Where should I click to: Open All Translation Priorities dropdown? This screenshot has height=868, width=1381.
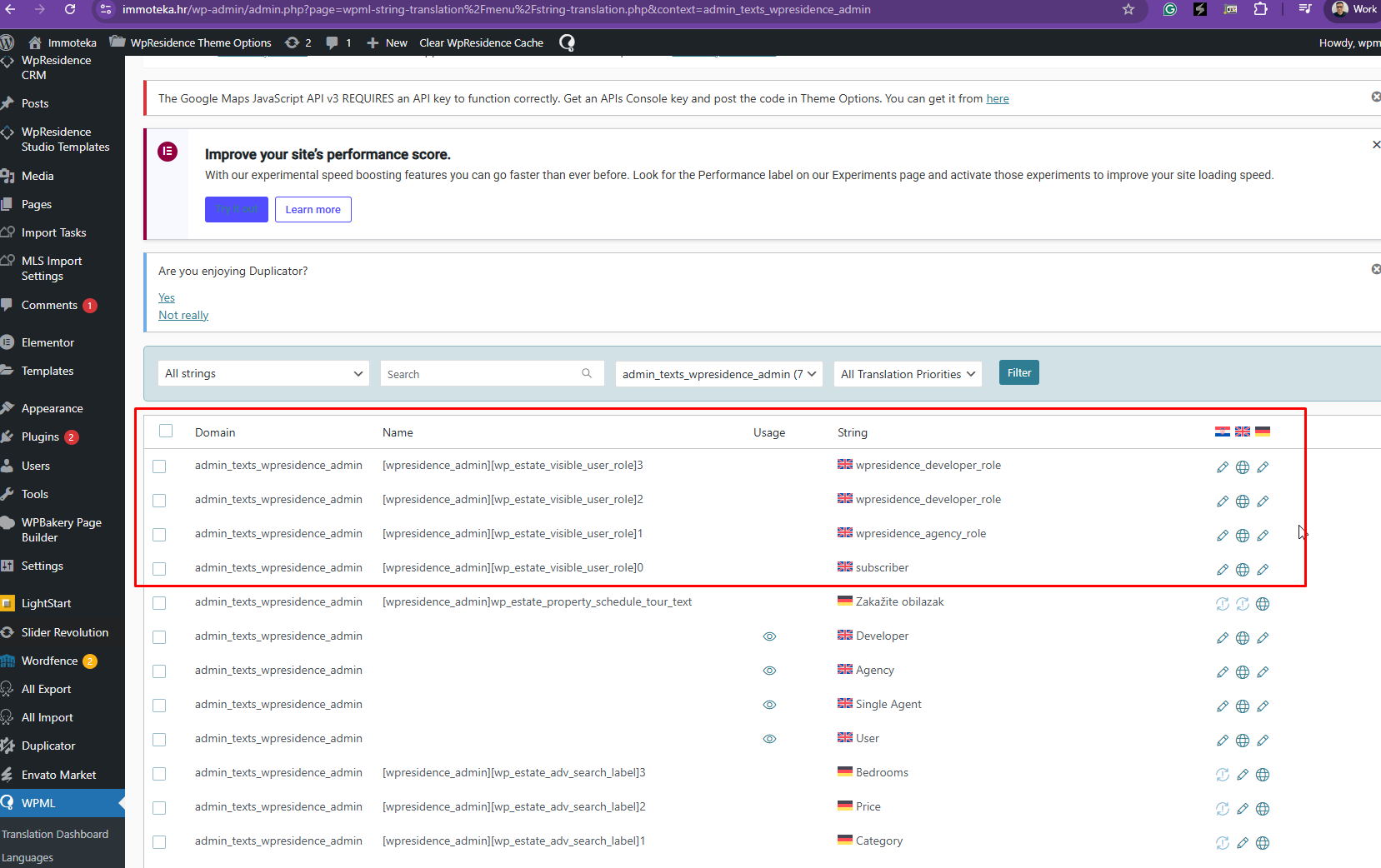[907, 374]
